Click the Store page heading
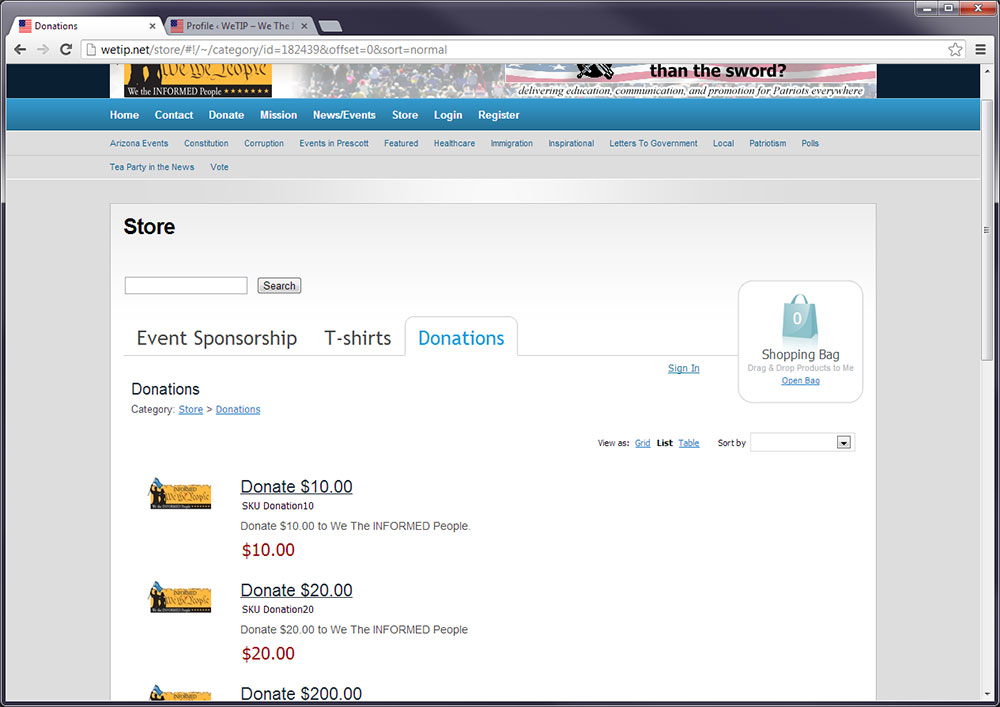 (149, 227)
